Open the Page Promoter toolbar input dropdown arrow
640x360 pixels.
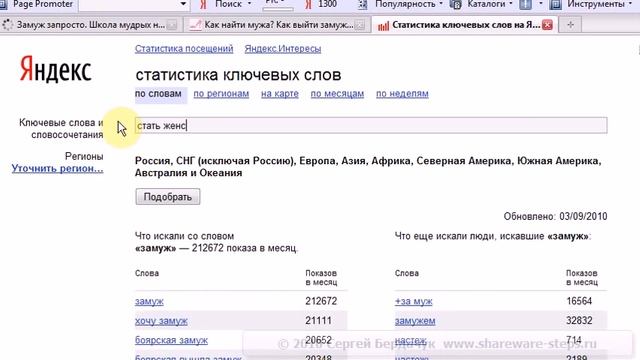click(183, 4)
